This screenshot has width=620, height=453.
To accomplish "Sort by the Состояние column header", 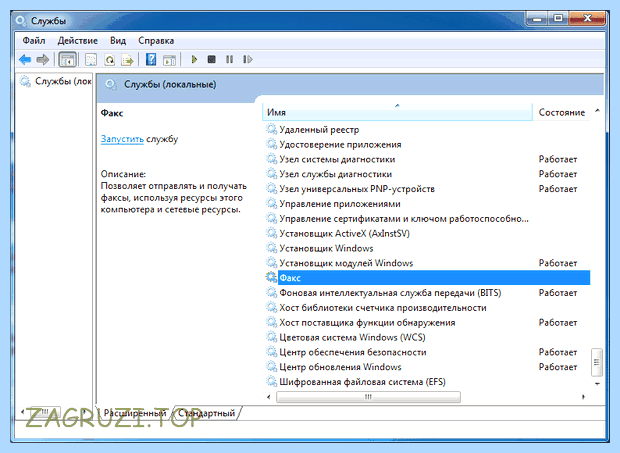I will tap(561, 112).
